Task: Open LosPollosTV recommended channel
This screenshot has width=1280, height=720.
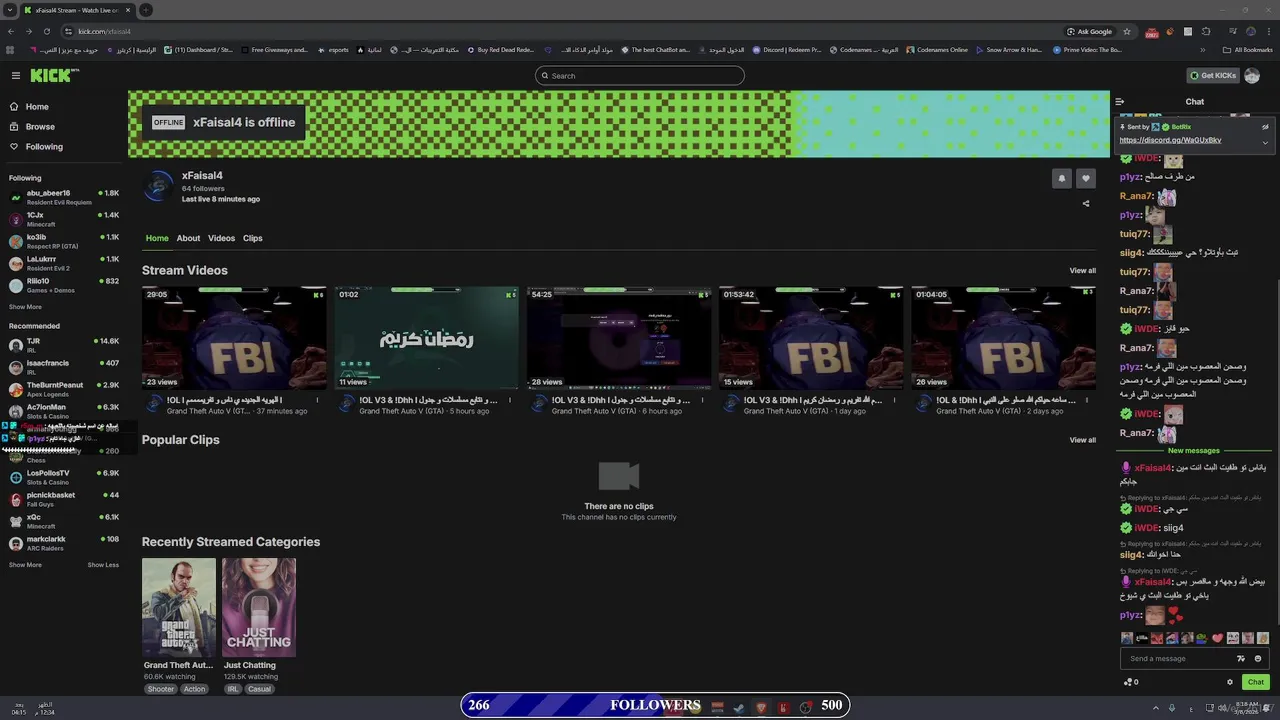Action: pyautogui.click(x=64, y=477)
